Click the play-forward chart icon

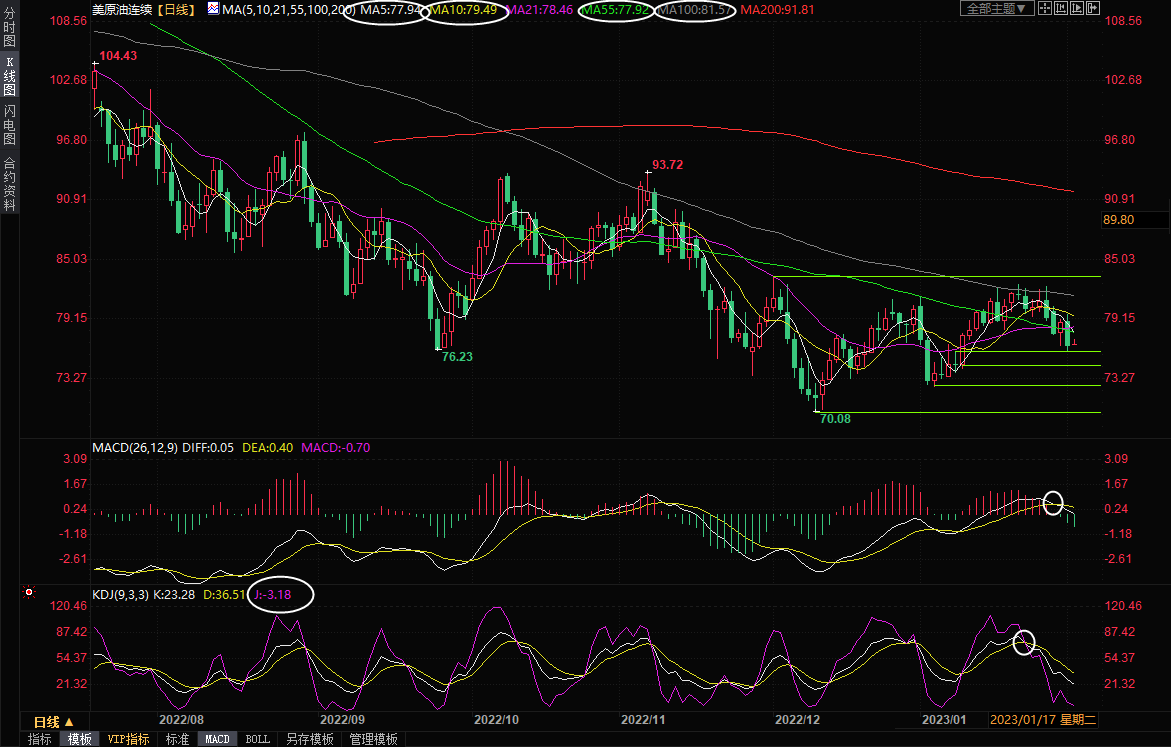click(x=1077, y=9)
